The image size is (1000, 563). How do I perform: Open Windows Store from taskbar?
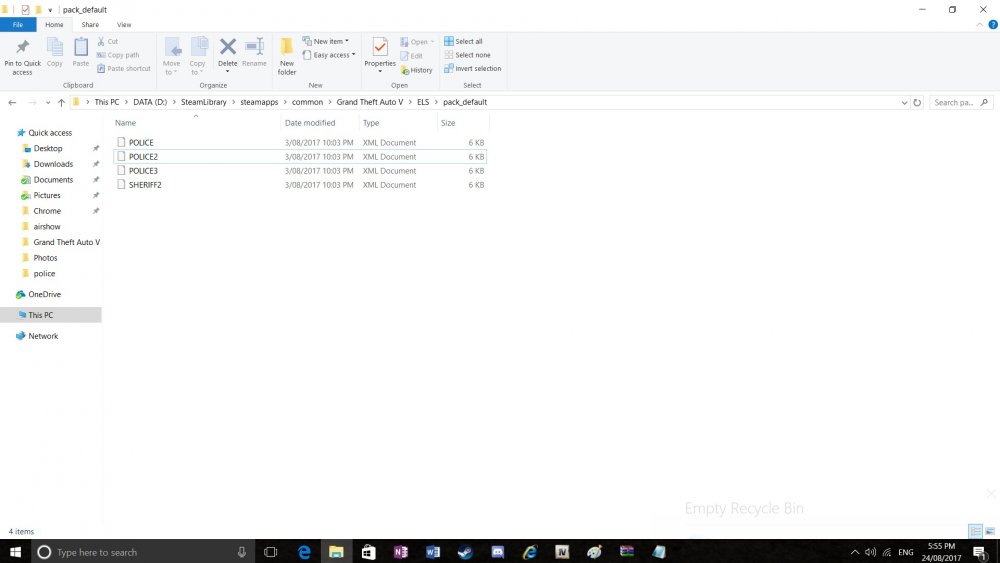pyautogui.click(x=368, y=552)
